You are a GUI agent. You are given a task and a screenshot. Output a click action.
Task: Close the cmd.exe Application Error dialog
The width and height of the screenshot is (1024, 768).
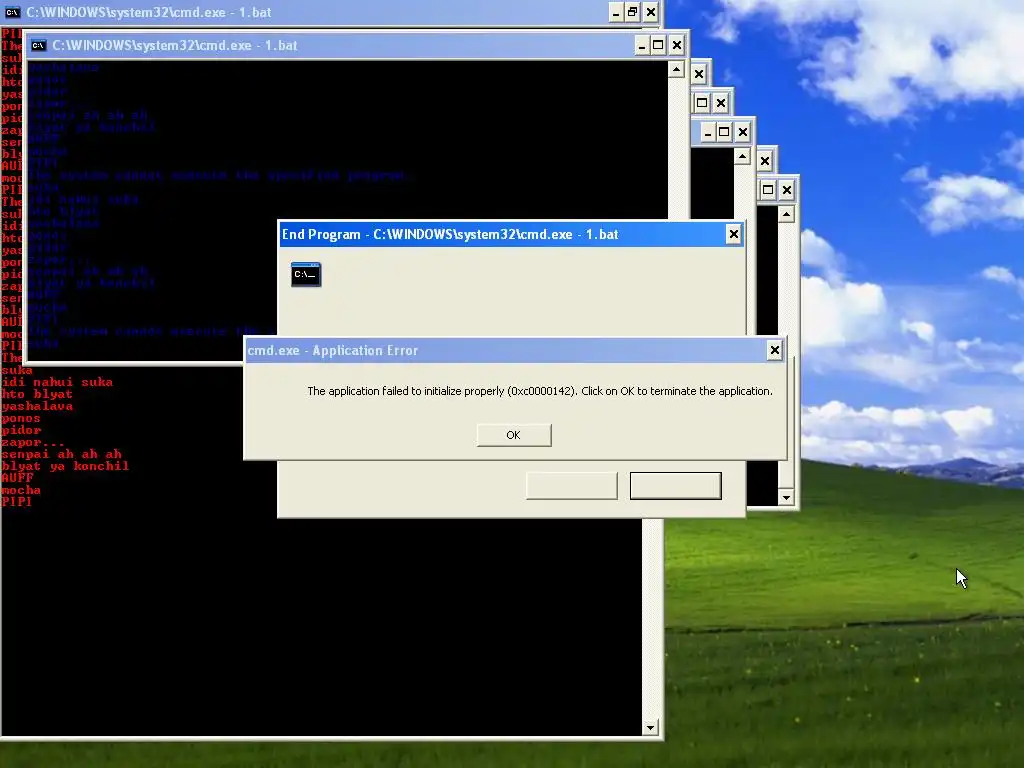(775, 351)
